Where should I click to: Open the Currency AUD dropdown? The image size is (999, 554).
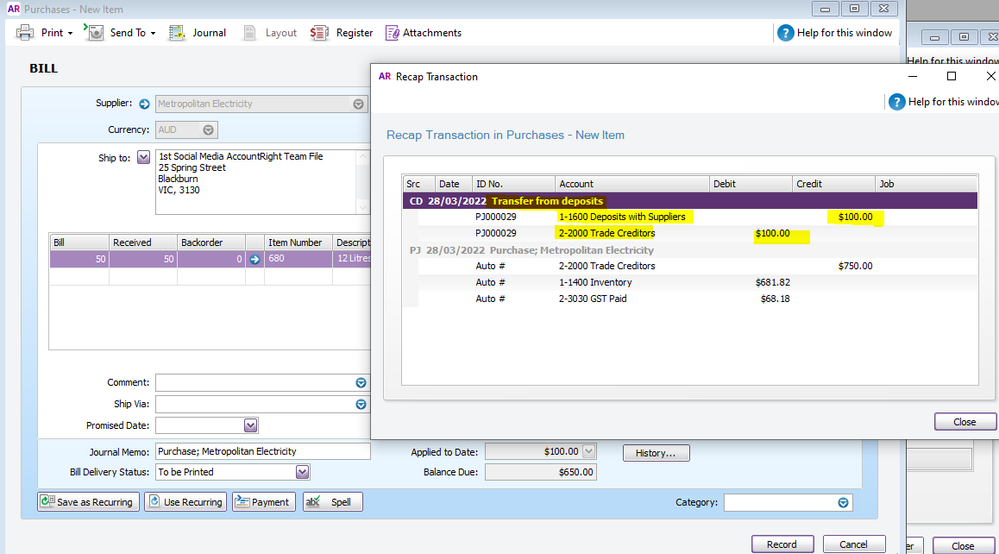click(208, 130)
